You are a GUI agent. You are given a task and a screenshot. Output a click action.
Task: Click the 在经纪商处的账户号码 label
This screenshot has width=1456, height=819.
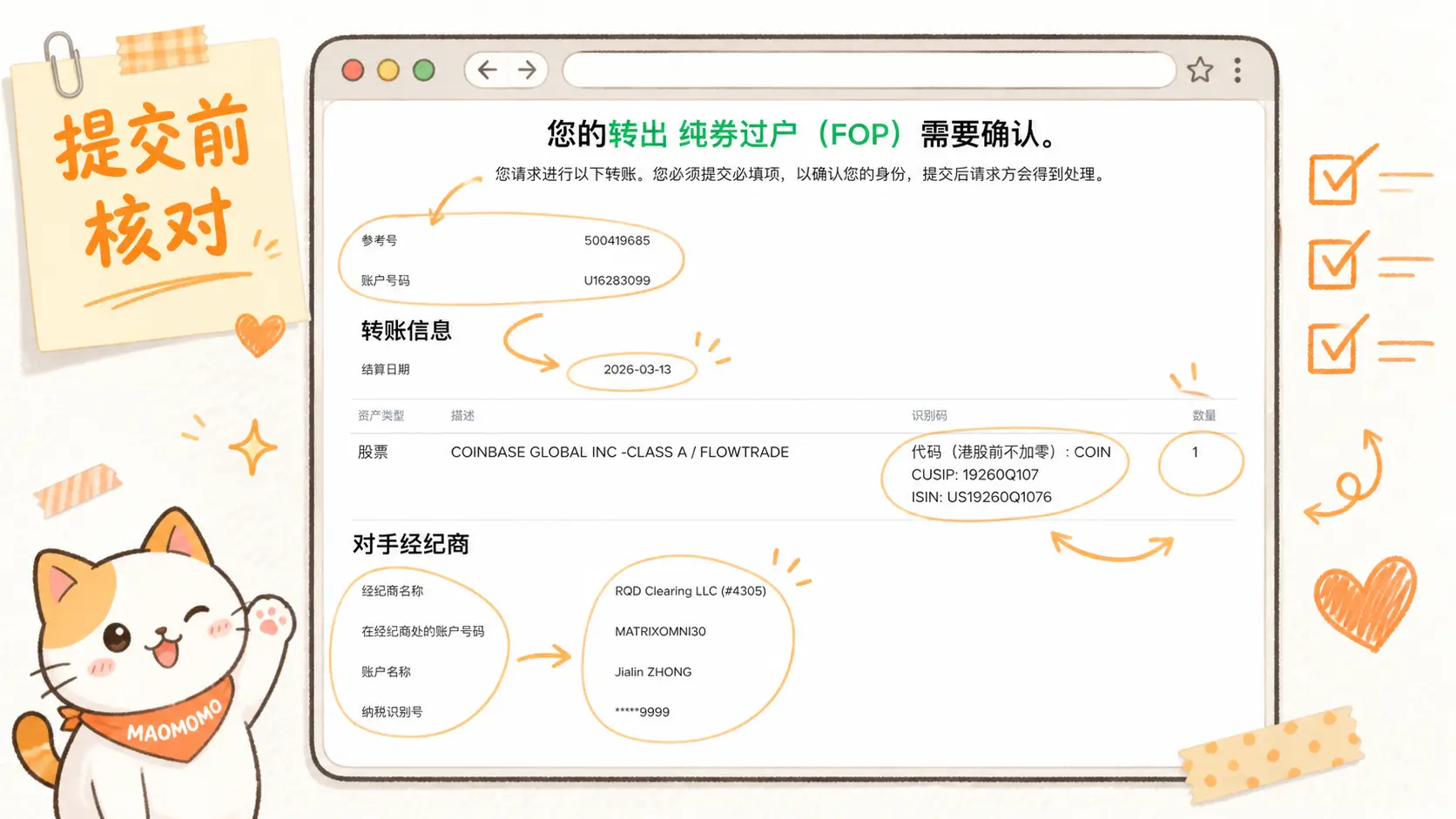(422, 631)
